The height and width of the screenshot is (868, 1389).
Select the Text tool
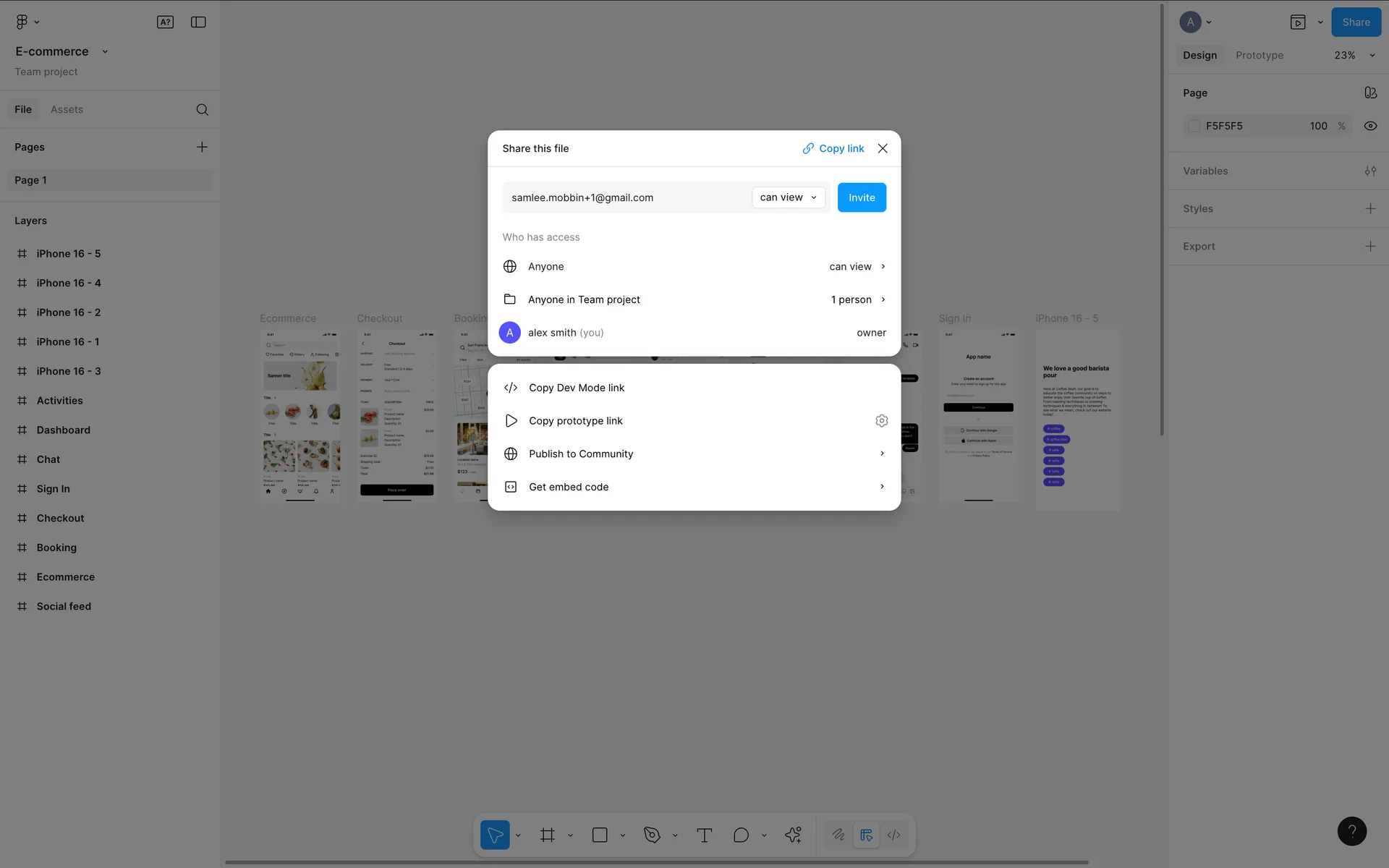click(x=704, y=835)
